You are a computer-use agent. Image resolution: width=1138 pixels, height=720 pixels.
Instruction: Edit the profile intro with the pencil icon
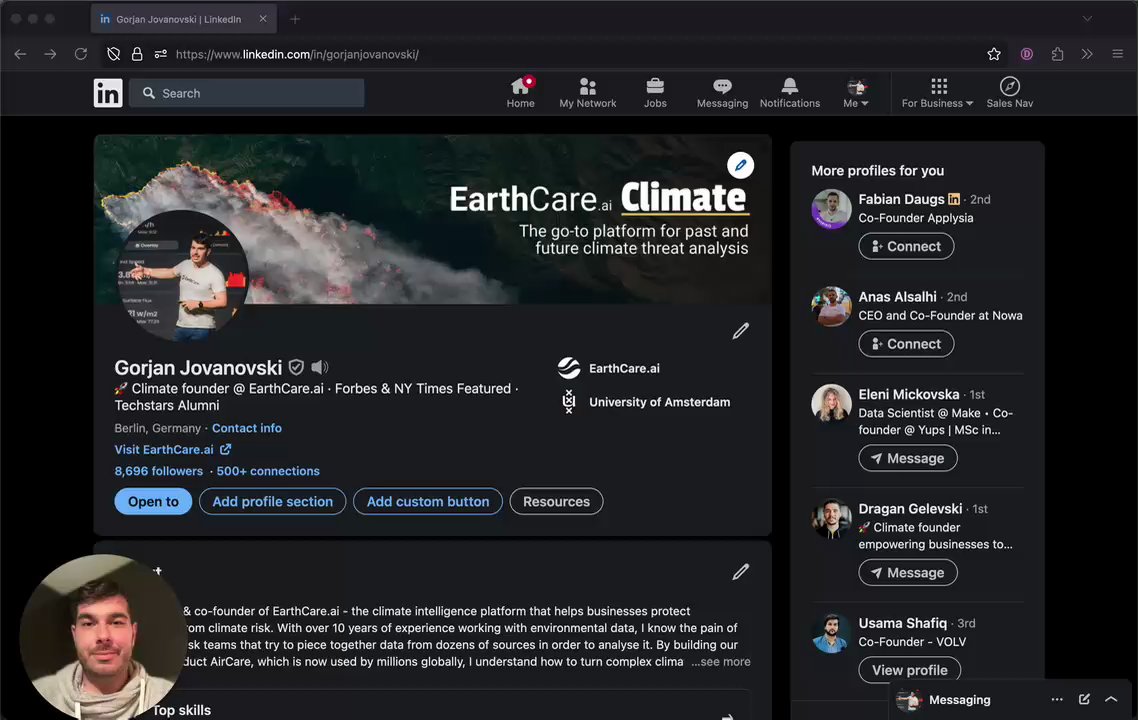[x=740, y=331]
